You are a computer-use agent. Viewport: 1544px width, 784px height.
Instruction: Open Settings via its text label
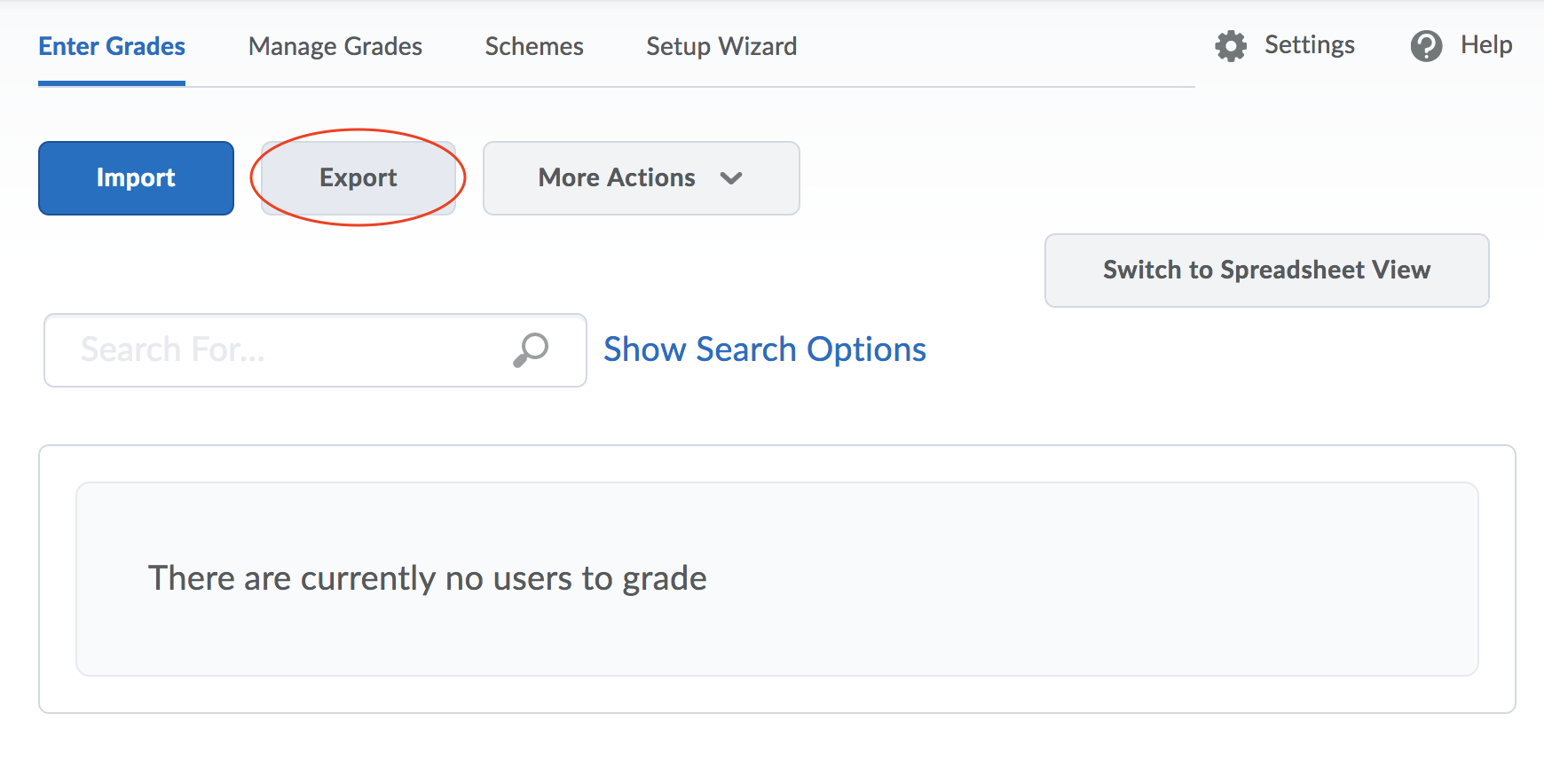[1309, 45]
